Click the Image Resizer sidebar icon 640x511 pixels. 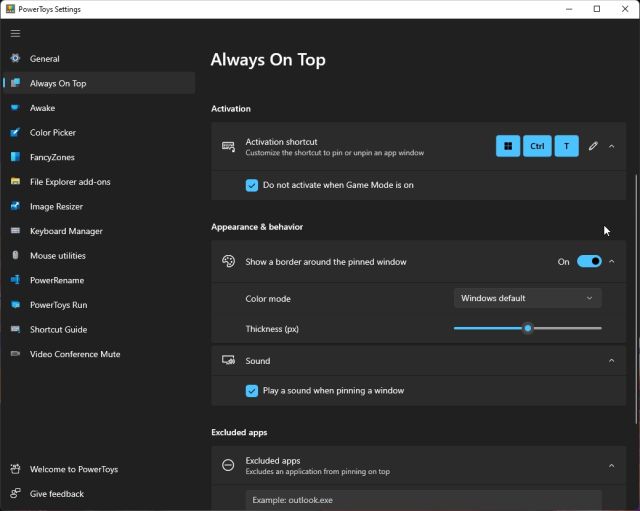[x=15, y=206]
